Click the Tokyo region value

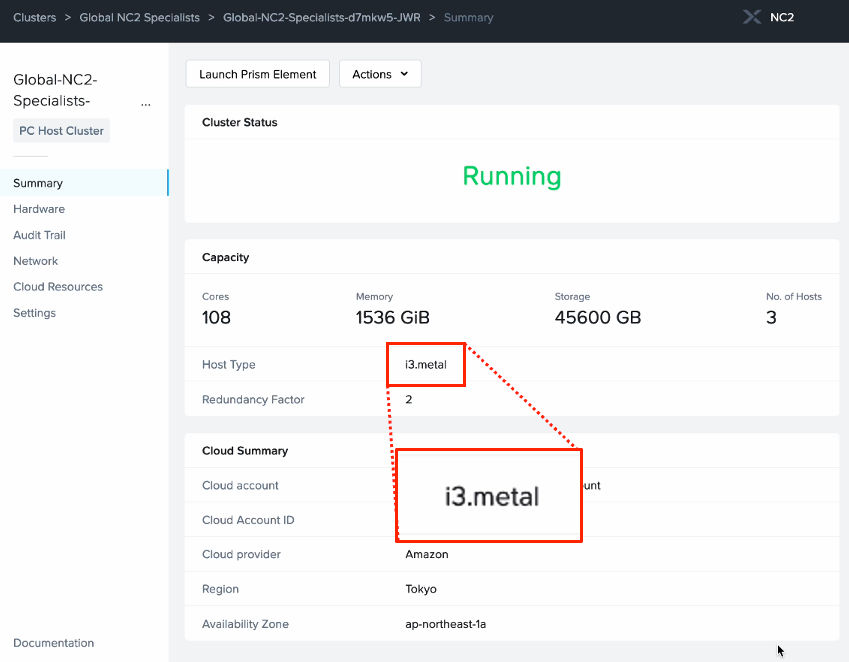coord(421,589)
